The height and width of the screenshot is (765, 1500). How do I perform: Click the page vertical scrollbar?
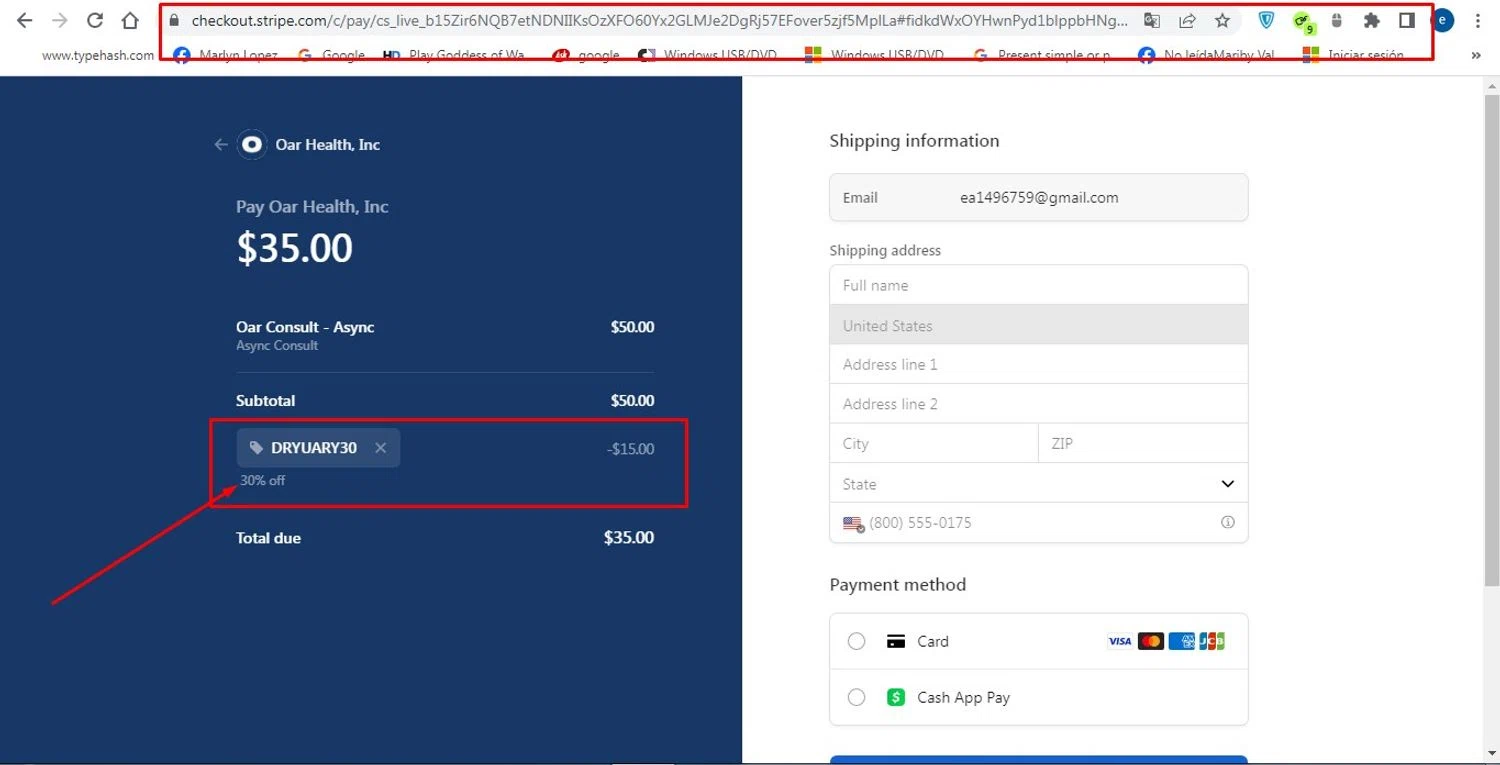pyautogui.click(x=1491, y=340)
